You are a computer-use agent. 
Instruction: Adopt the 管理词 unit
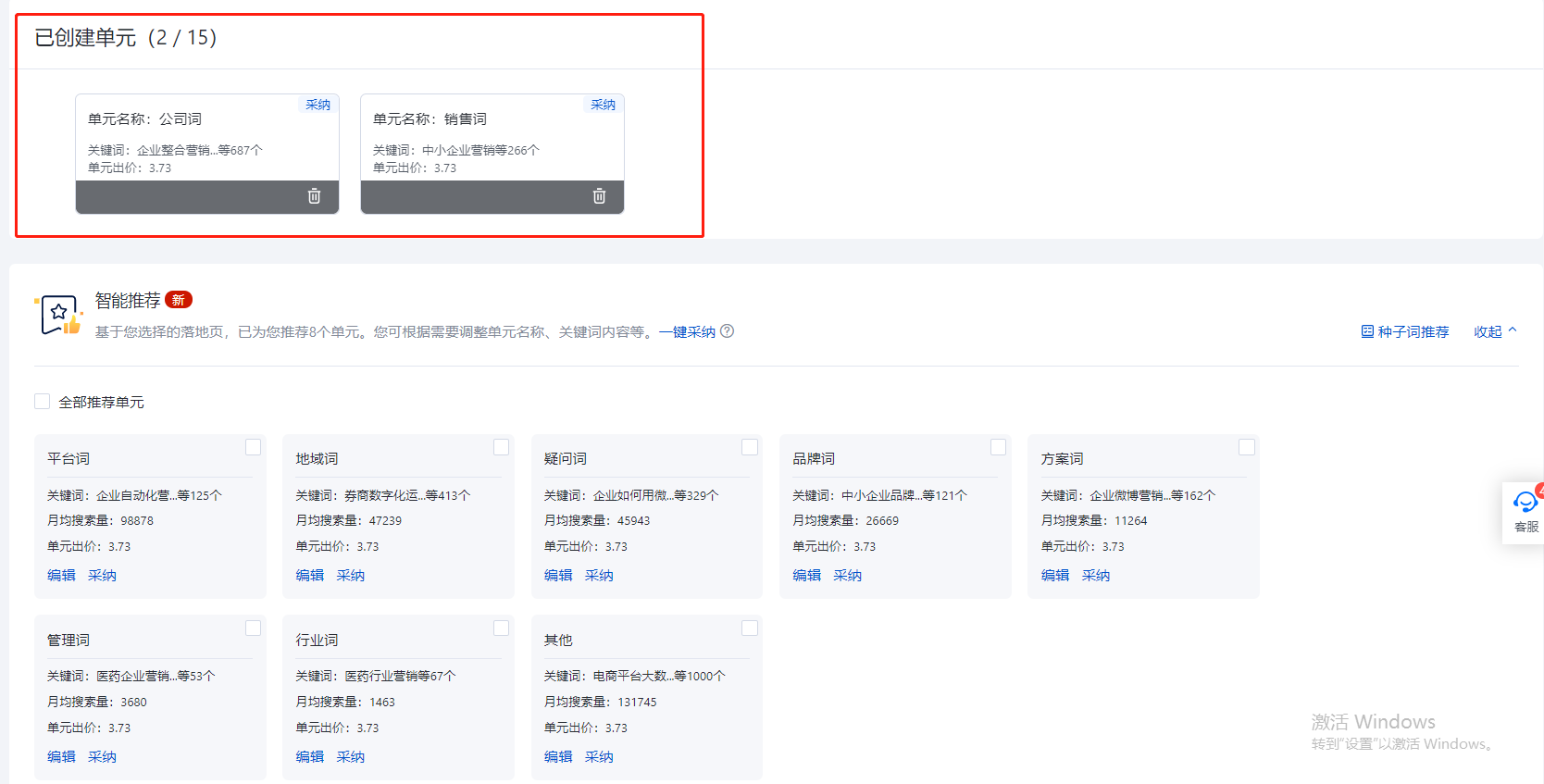pyautogui.click(x=102, y=757)
